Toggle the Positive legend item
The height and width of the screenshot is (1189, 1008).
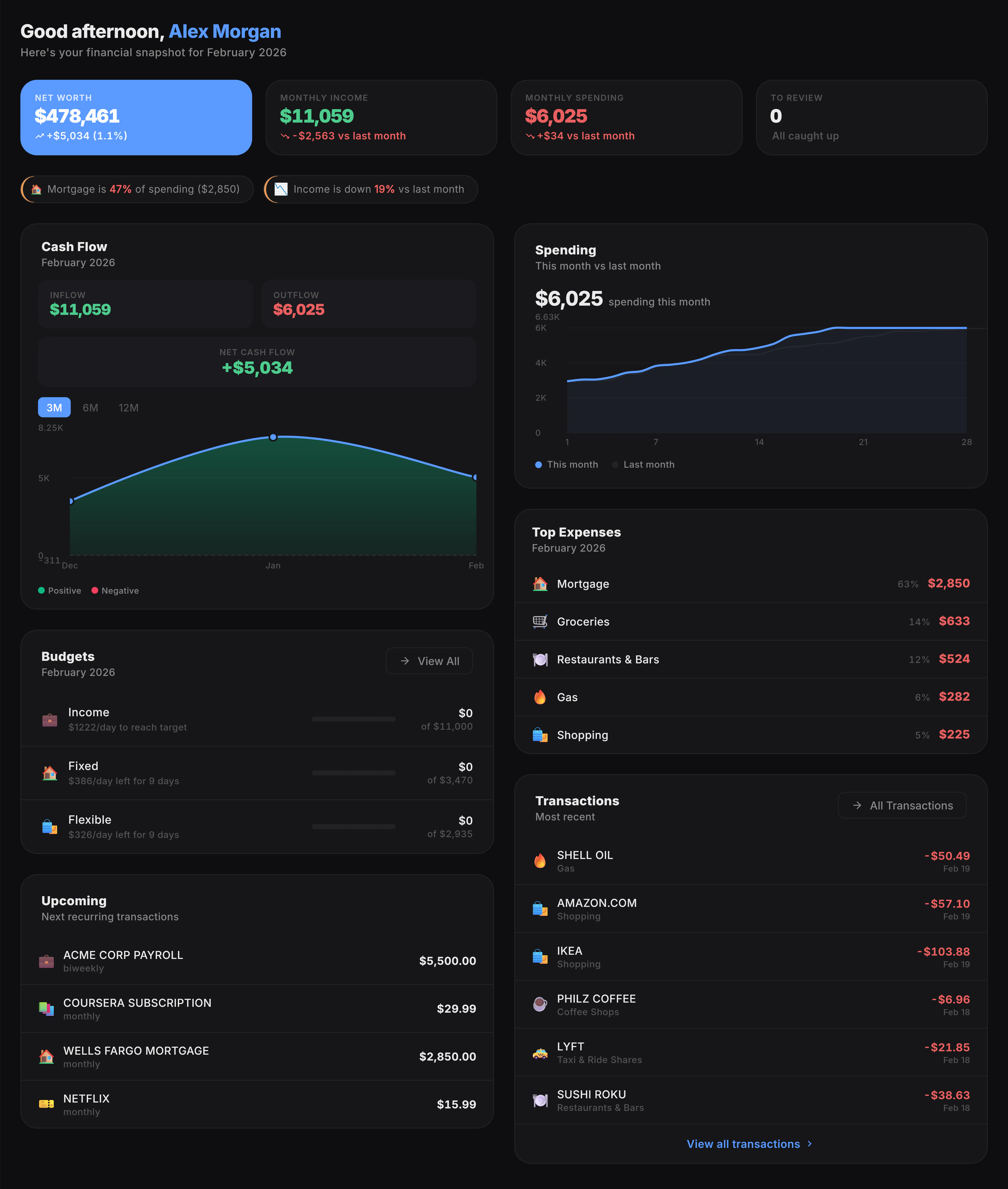[59, 590]
